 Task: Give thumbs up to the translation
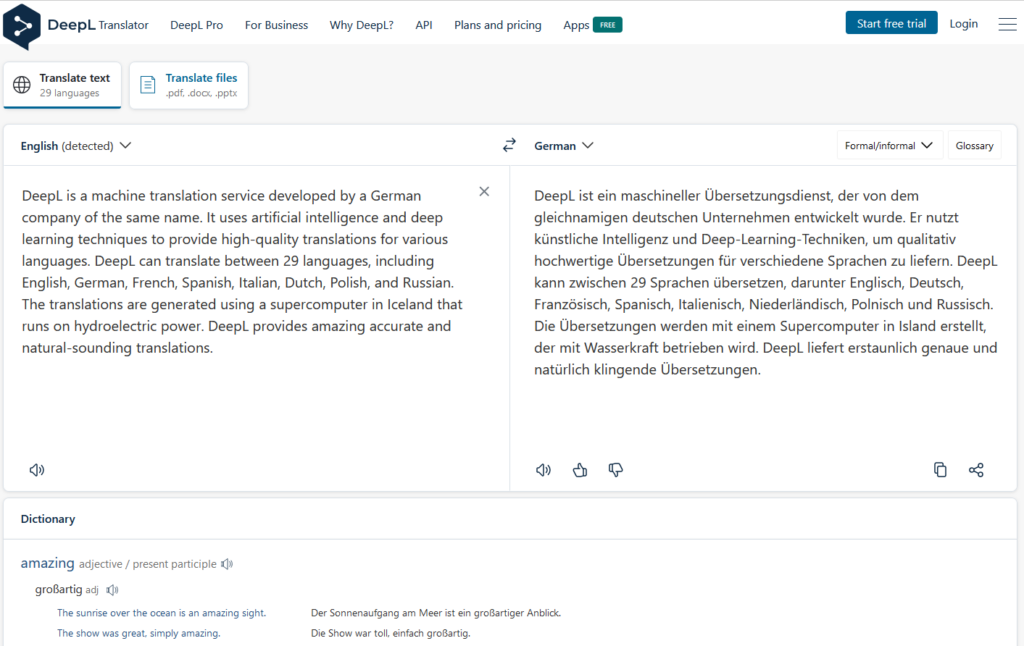(x=580, y=470)
